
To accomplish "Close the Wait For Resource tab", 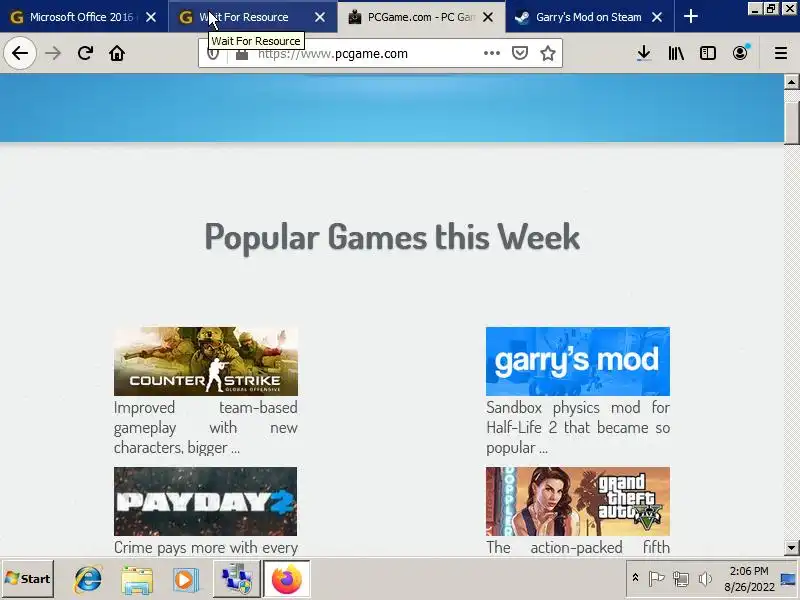I will pyautogui.click(x=320, y=17).
